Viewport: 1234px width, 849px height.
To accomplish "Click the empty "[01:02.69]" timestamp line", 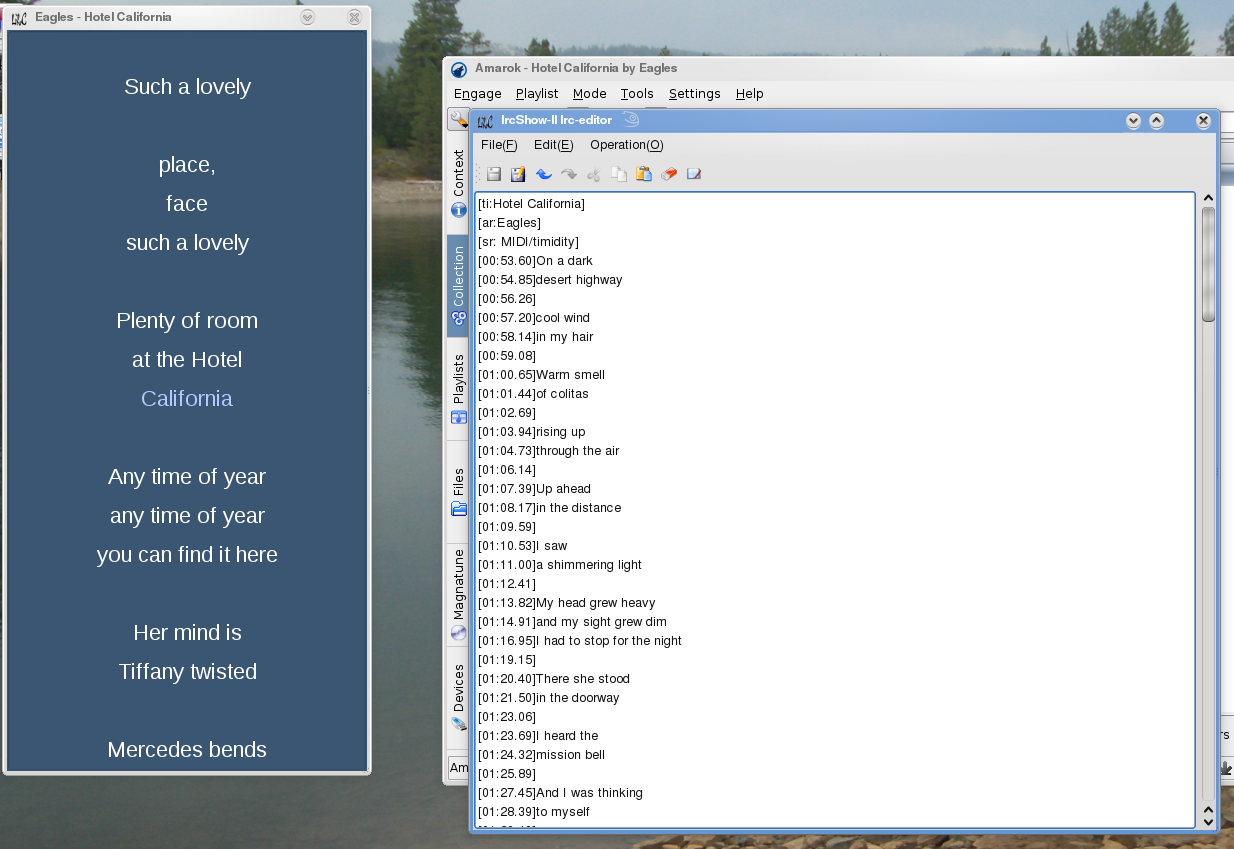I will [507, 413].
